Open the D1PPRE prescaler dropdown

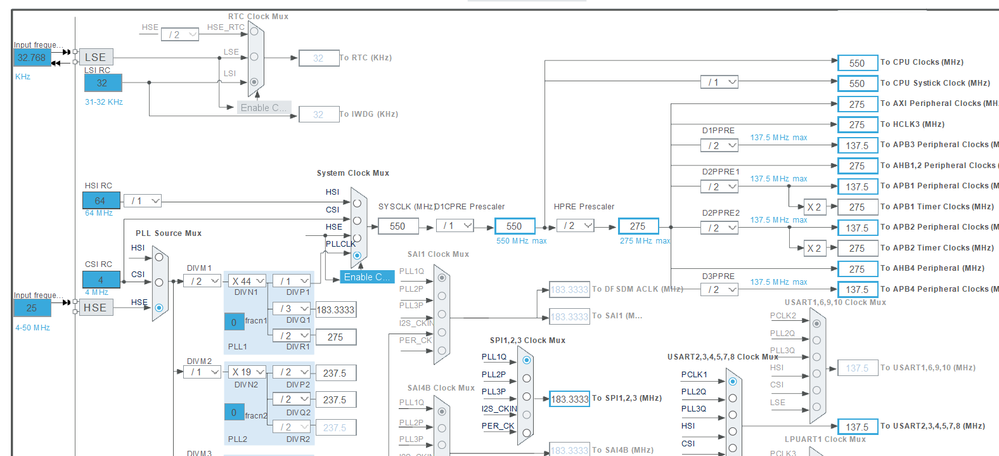719,144
